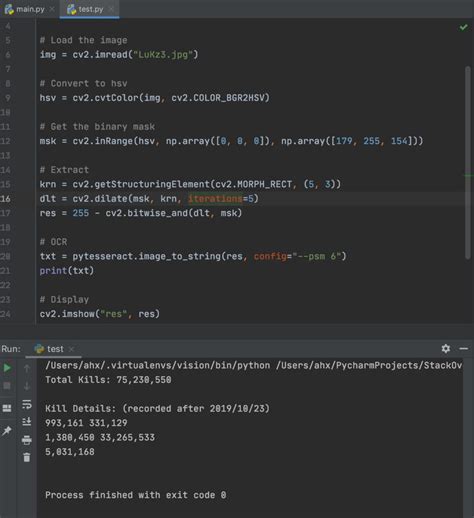Click the "# Get the binary mask" comment
Viewport: 474px width, 518px height.
(x=97, y=127)
